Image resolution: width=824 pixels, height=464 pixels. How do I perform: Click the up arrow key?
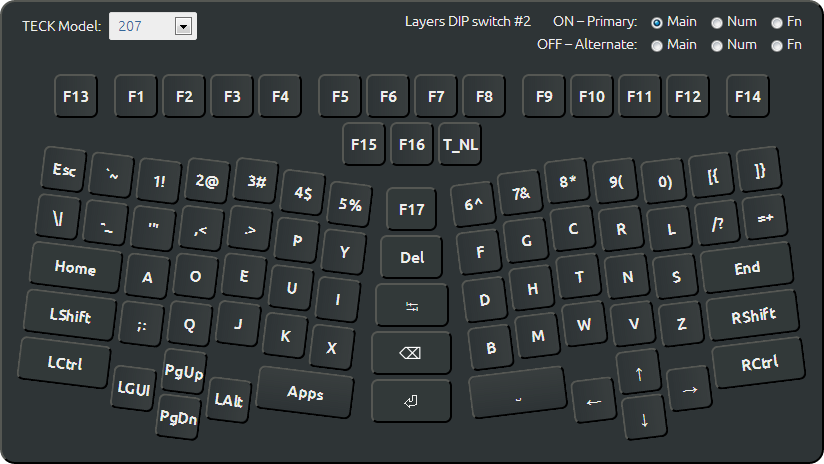(x=638, y=373)
